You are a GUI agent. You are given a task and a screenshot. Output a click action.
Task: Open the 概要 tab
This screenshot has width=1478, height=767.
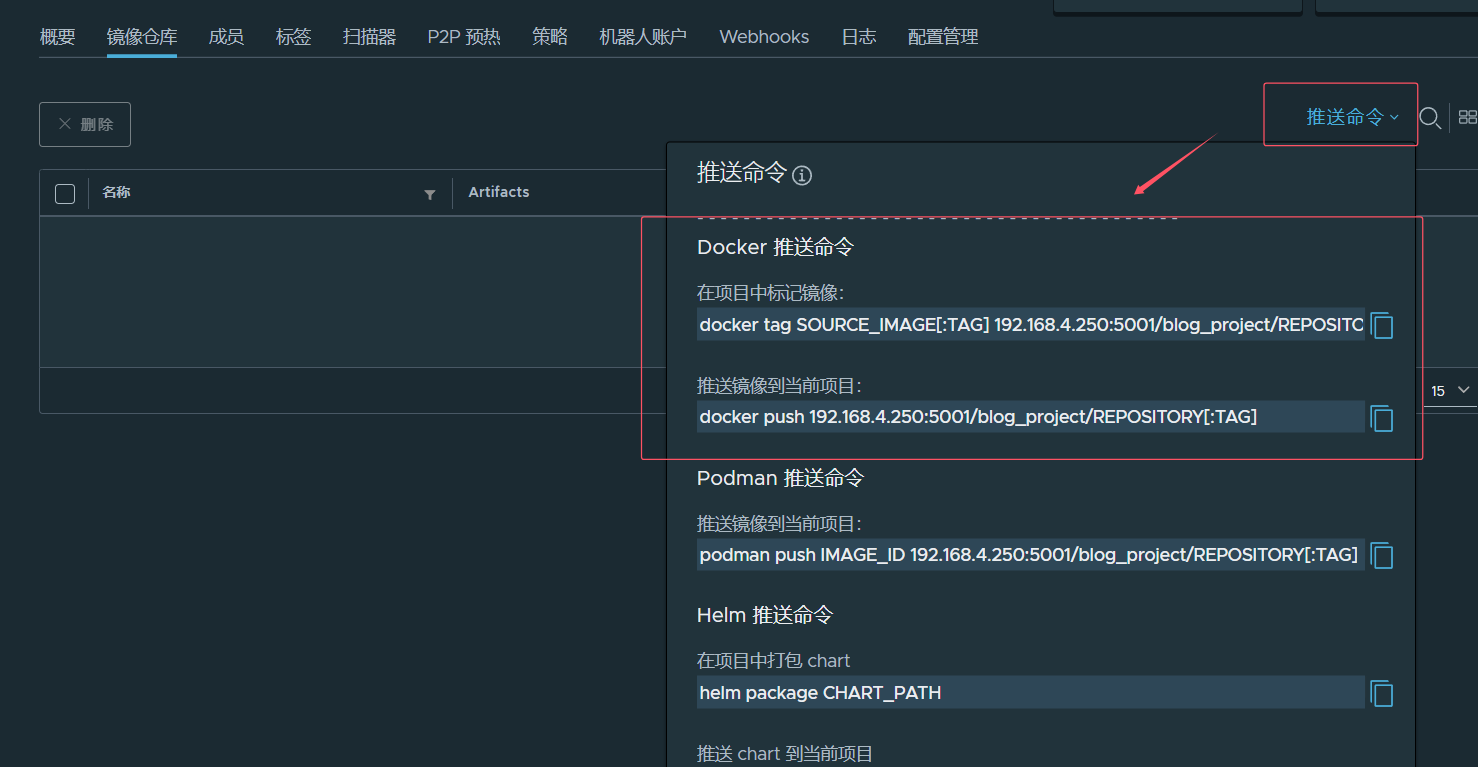coord(57,37)
